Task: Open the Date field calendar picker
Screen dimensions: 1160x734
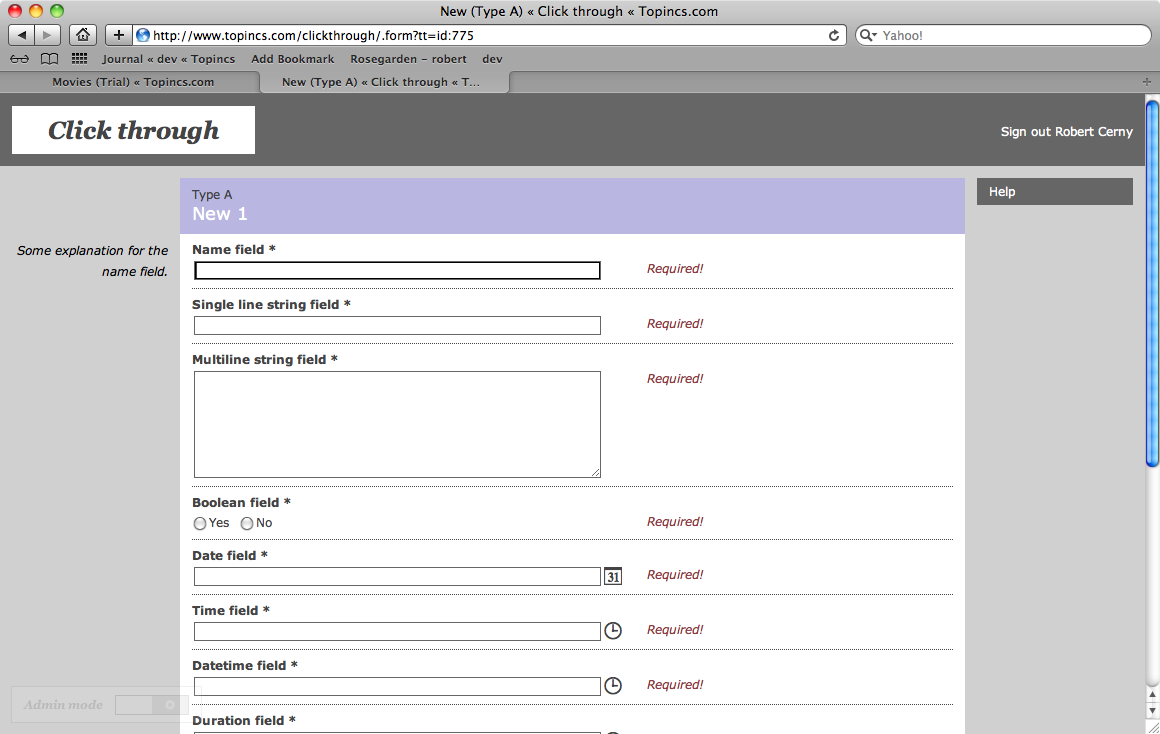Action: coord(613,576)
